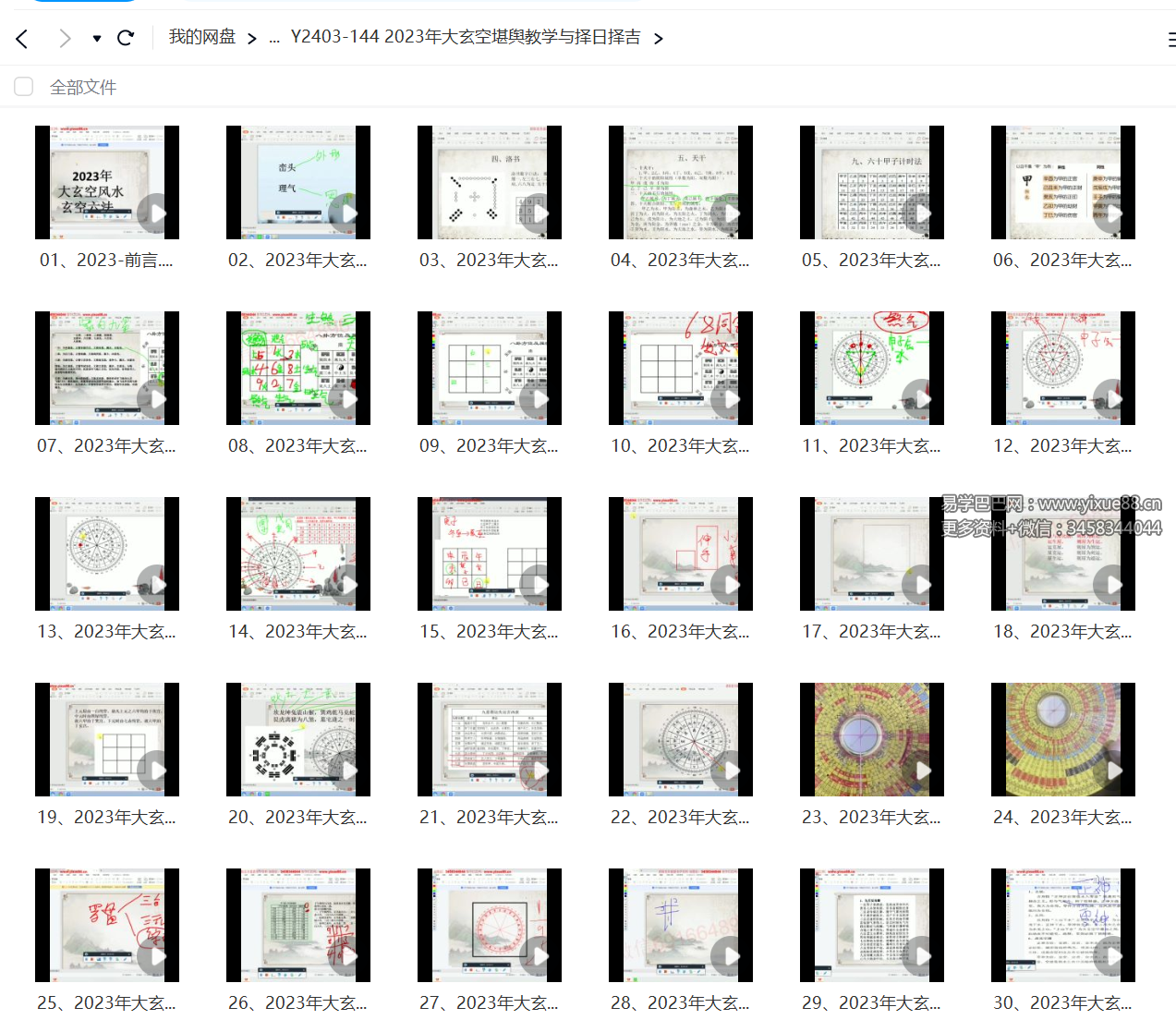This screenshot has width=1176, height=1032.
Task: Expand the collapsed breadcrumb ellipsis
Action: tap(273, 38)
